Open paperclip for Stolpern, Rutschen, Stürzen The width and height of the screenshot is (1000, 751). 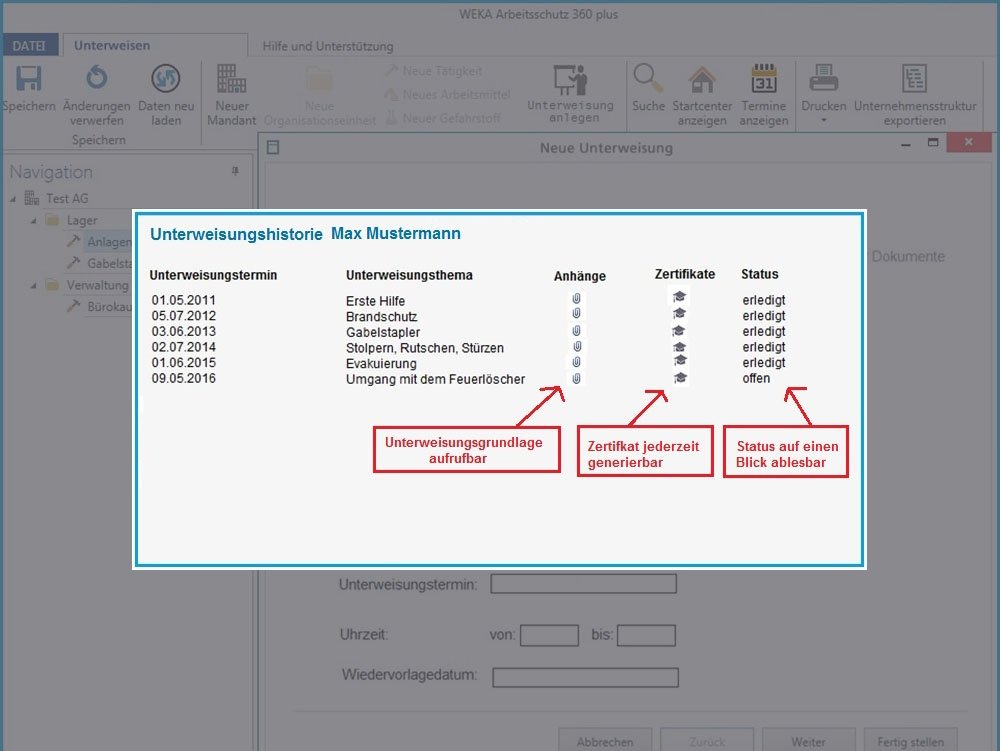[x=577, y=346]
